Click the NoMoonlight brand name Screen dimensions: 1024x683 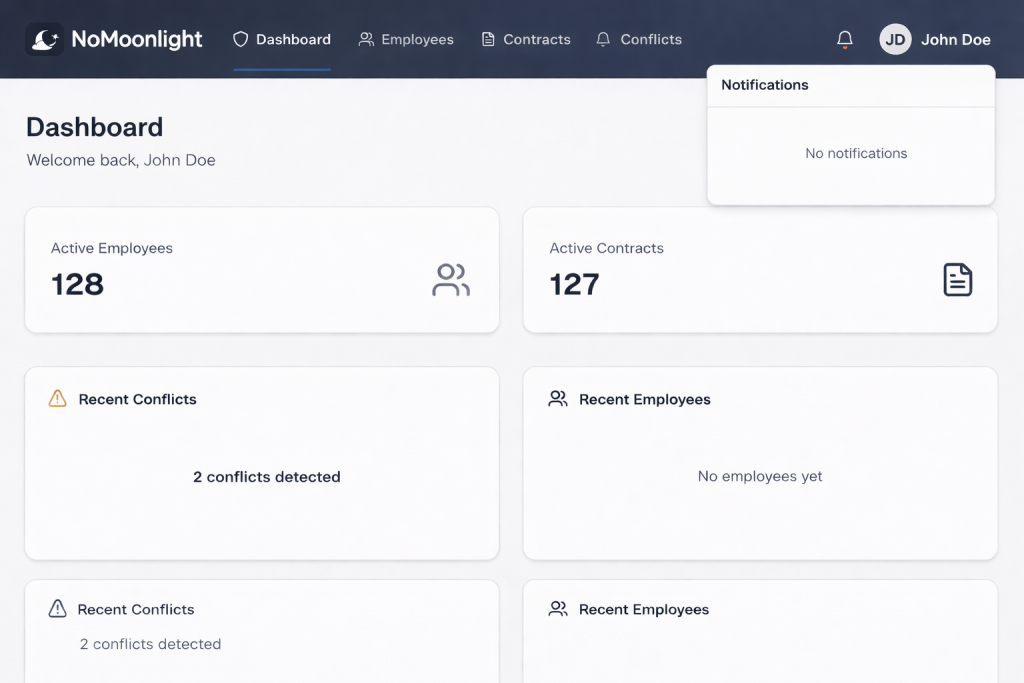pyautogui.click(x=137, y=40)
